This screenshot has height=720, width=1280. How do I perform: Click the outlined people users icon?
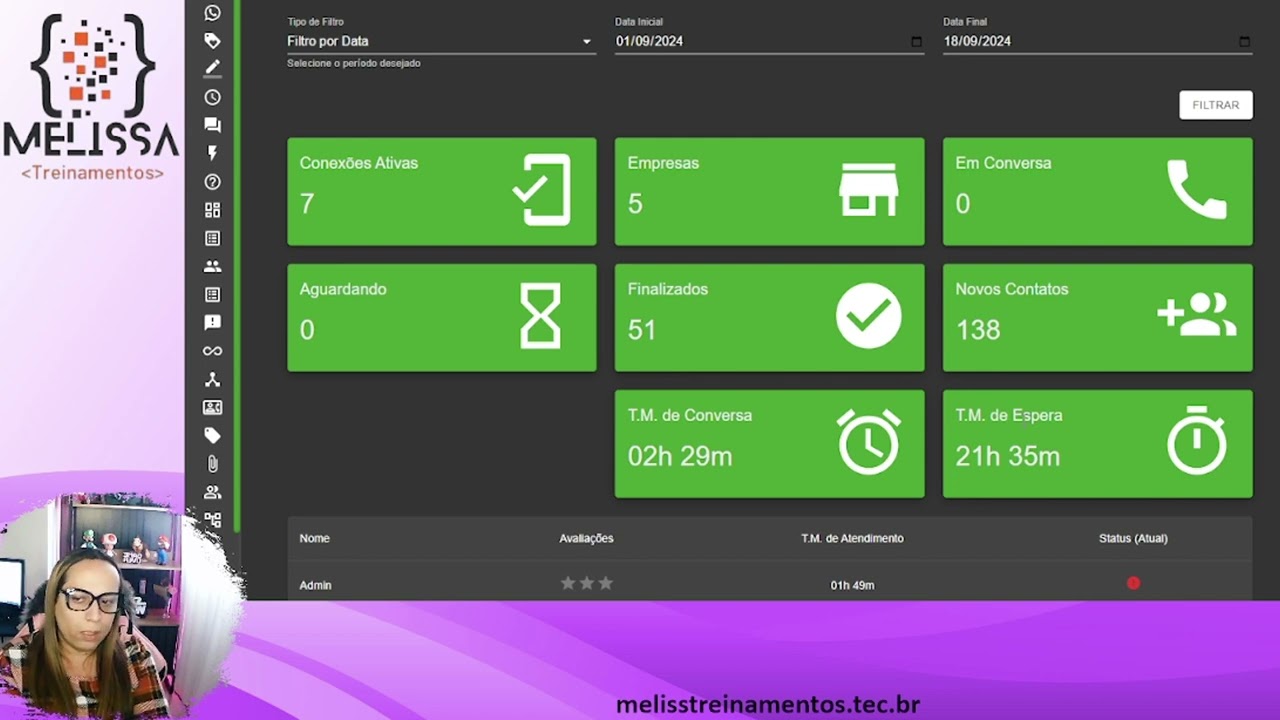[x=212, y=492]
